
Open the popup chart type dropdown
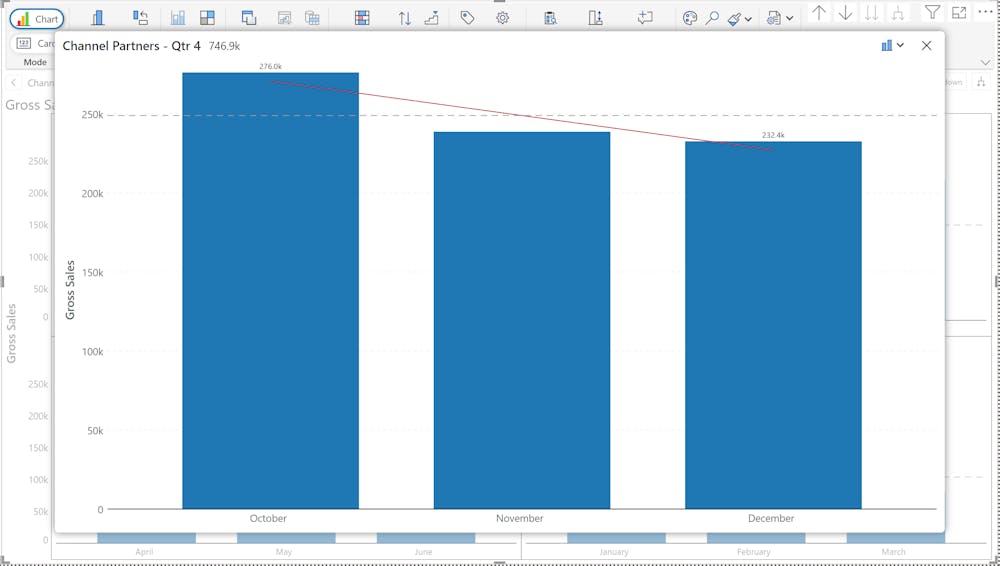[x=892, y=45]
